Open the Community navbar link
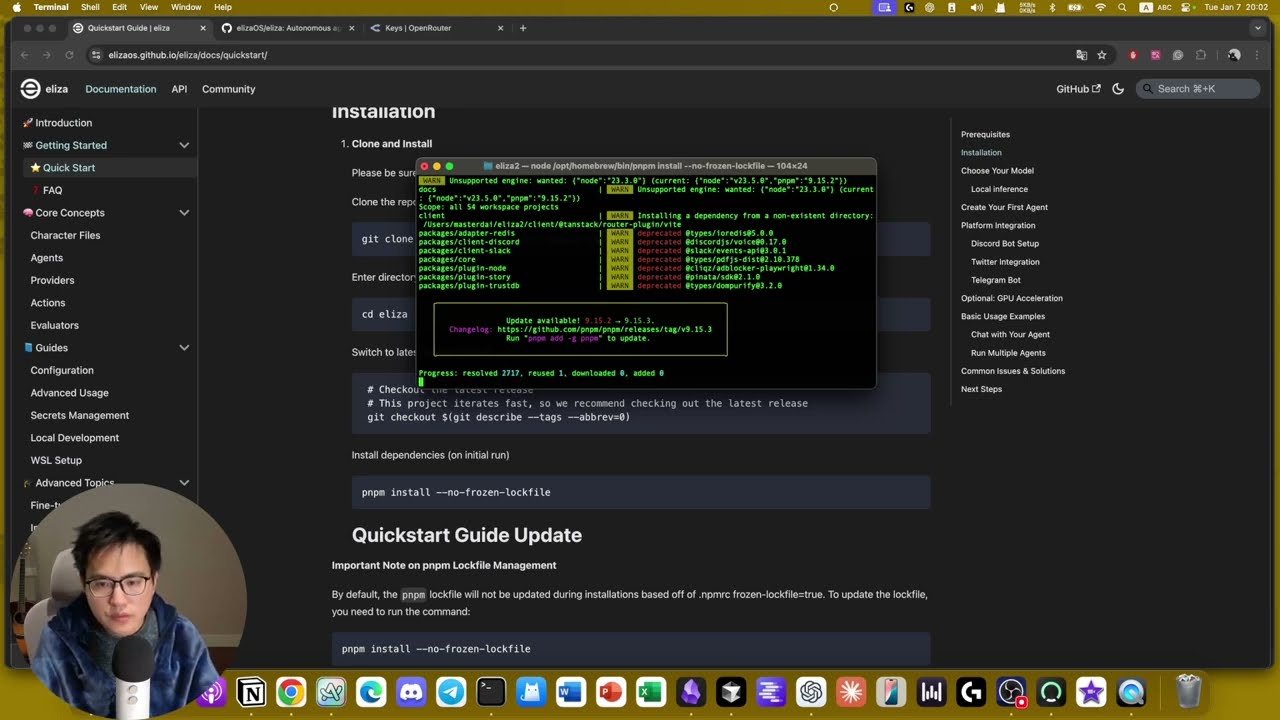This screenshot has width=1280, height=720. (x=229, y=89)
